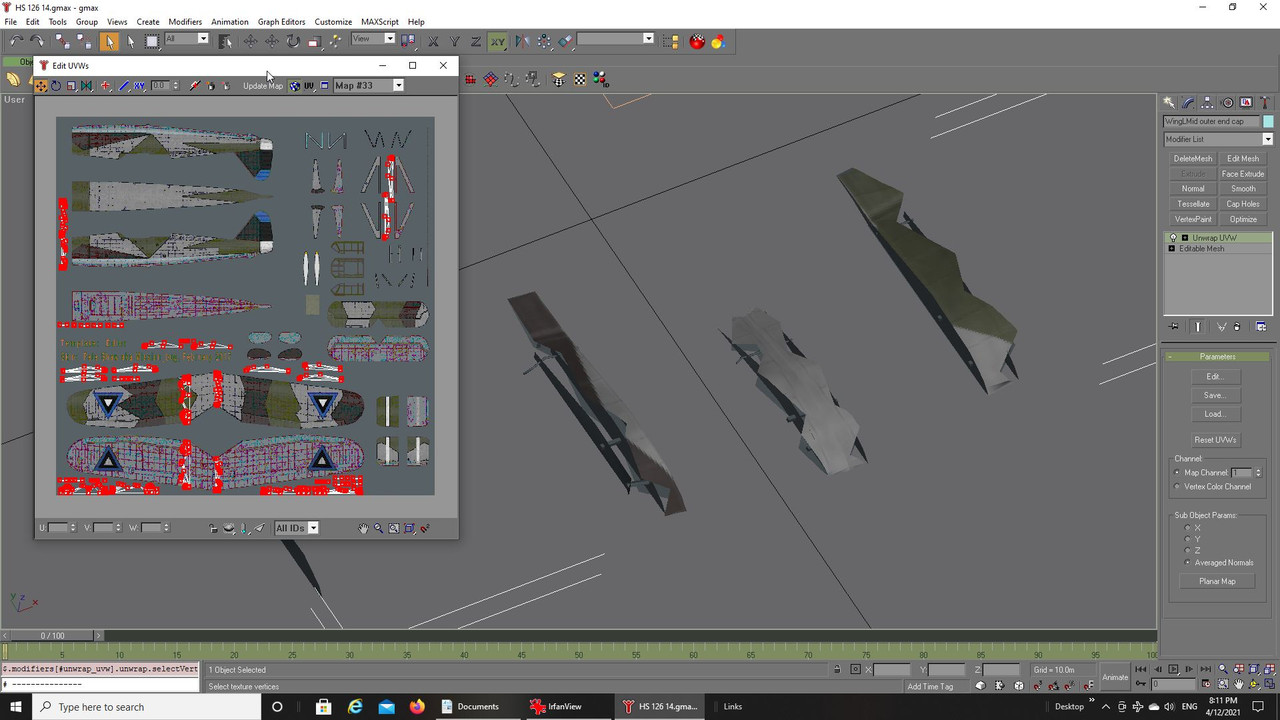Expand the Unwrap UVW stack entry
This screenshot has height=720, width=1280.
click(x=1185, y=238)
